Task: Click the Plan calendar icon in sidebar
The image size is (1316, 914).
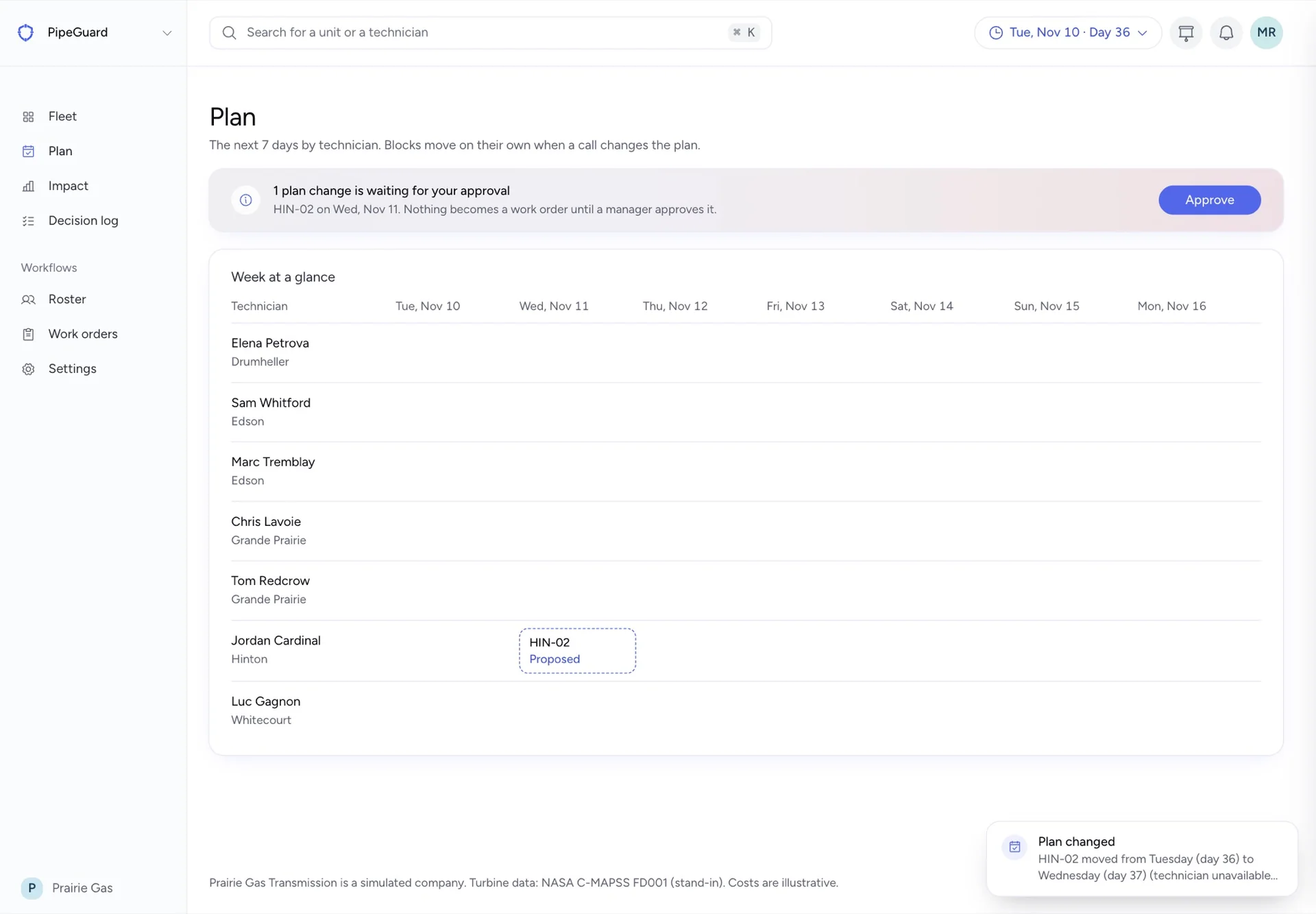Action: click(28, 151)
